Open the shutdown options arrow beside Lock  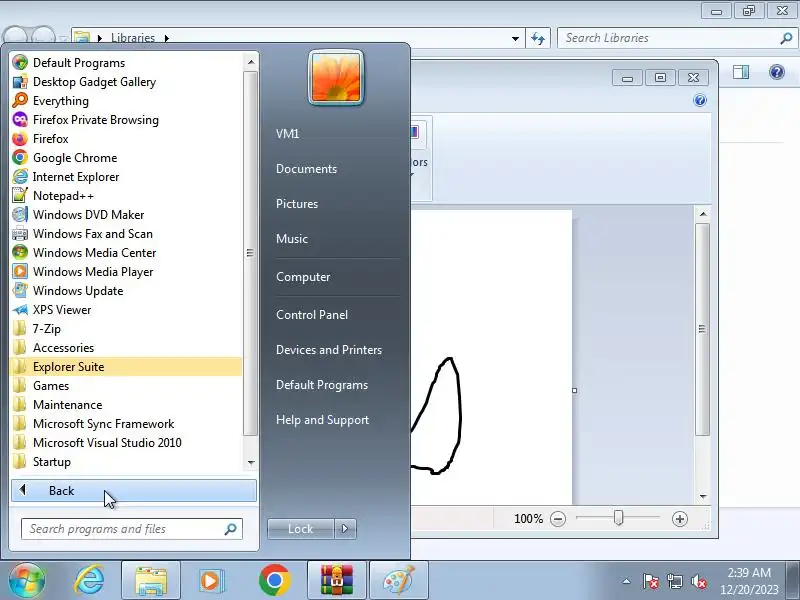[345, 529]
